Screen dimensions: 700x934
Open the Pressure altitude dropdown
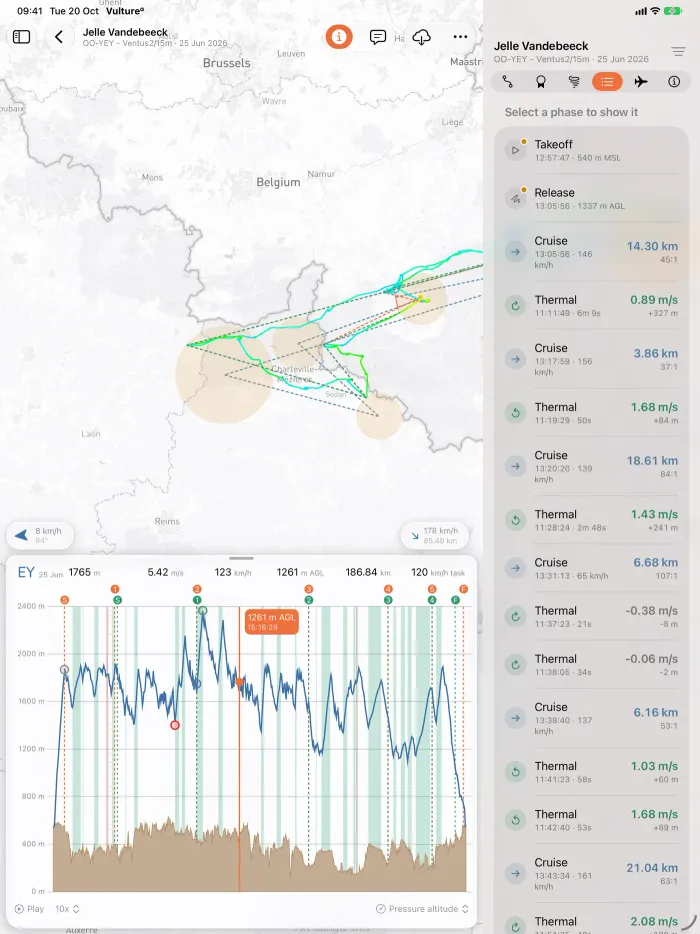coord(422,909)
